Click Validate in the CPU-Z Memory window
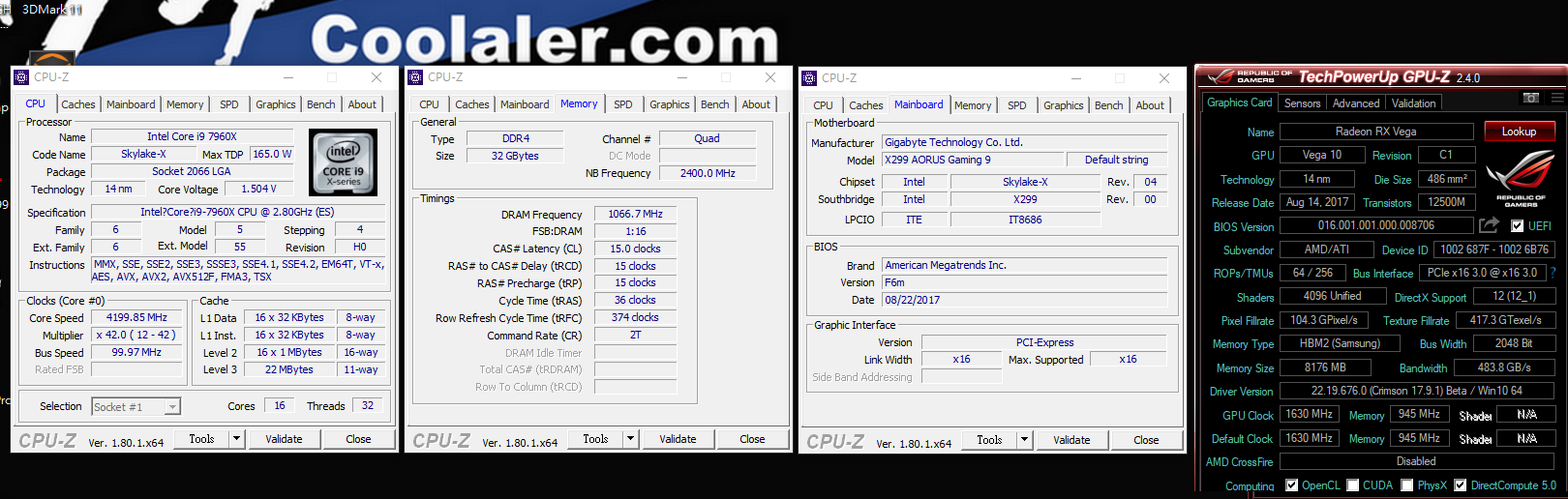The width and height of the screenshot is (1568, 499). [x=678, y=439]
